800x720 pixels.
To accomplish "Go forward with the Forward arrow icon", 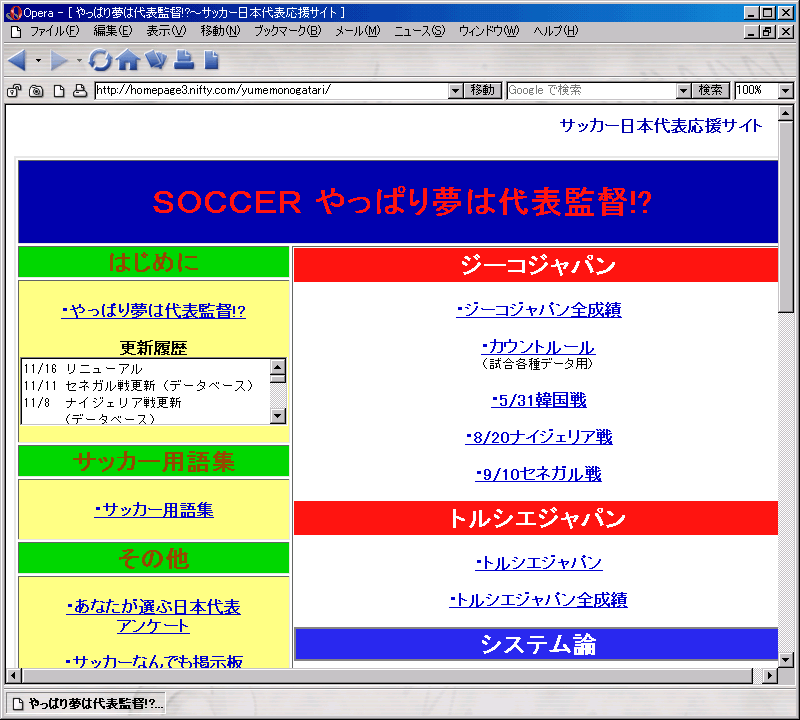I will pos(59,60).
